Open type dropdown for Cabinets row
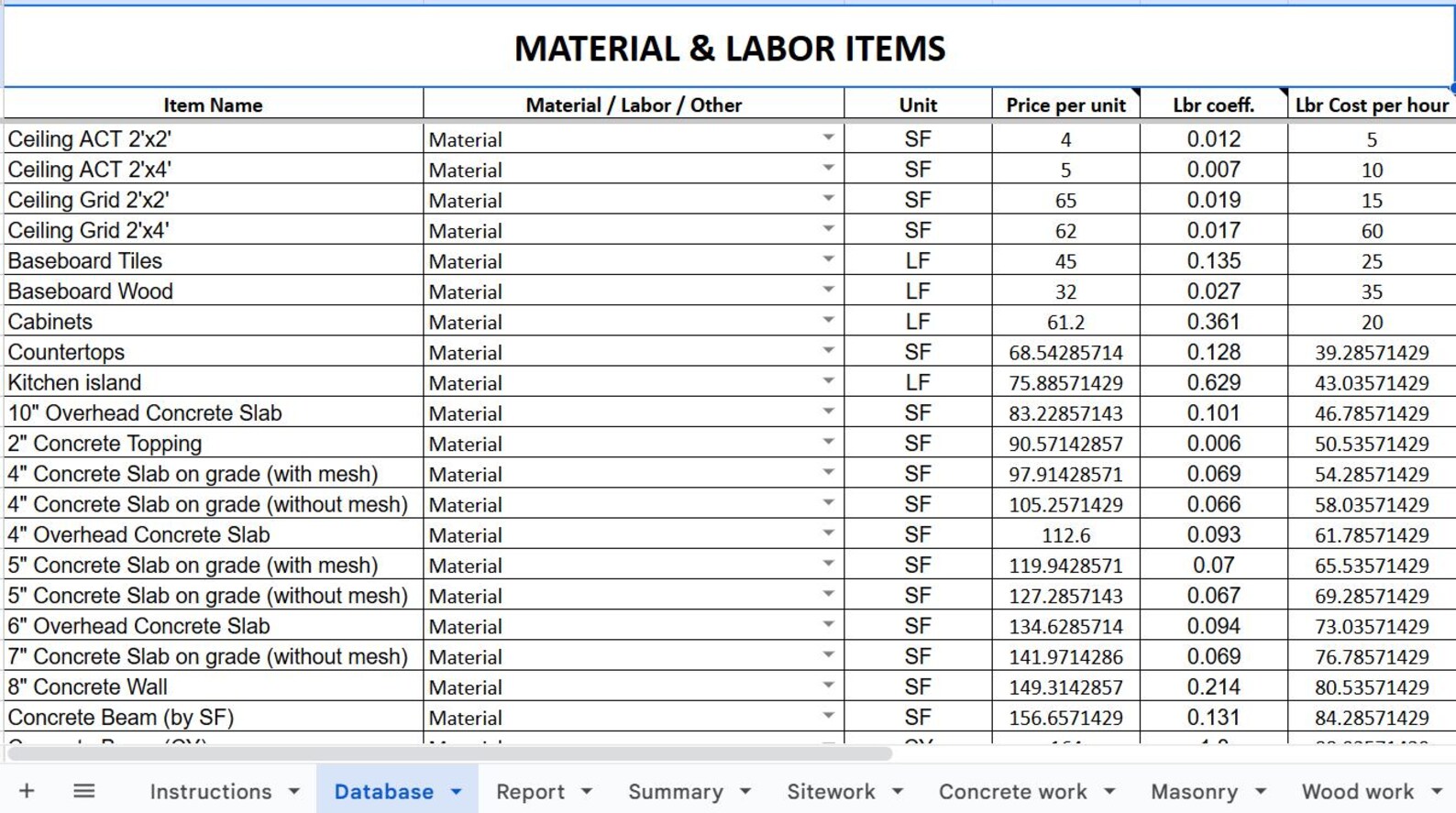 click(x=828, y=321)
